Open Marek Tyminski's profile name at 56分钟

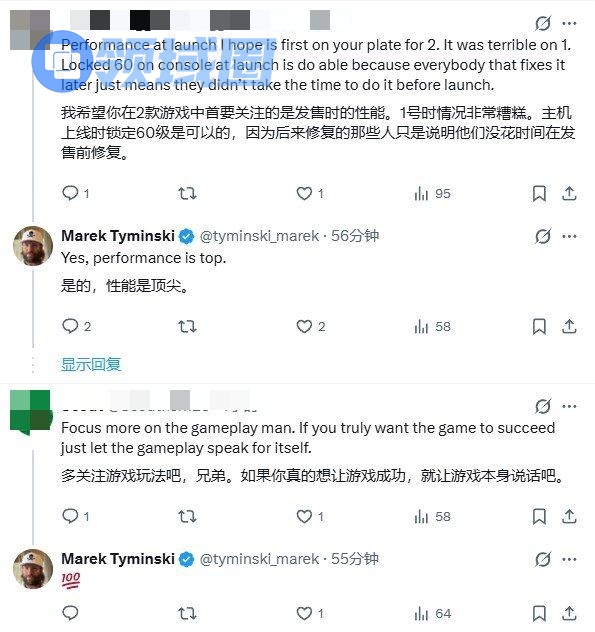(x=118, y=236)
